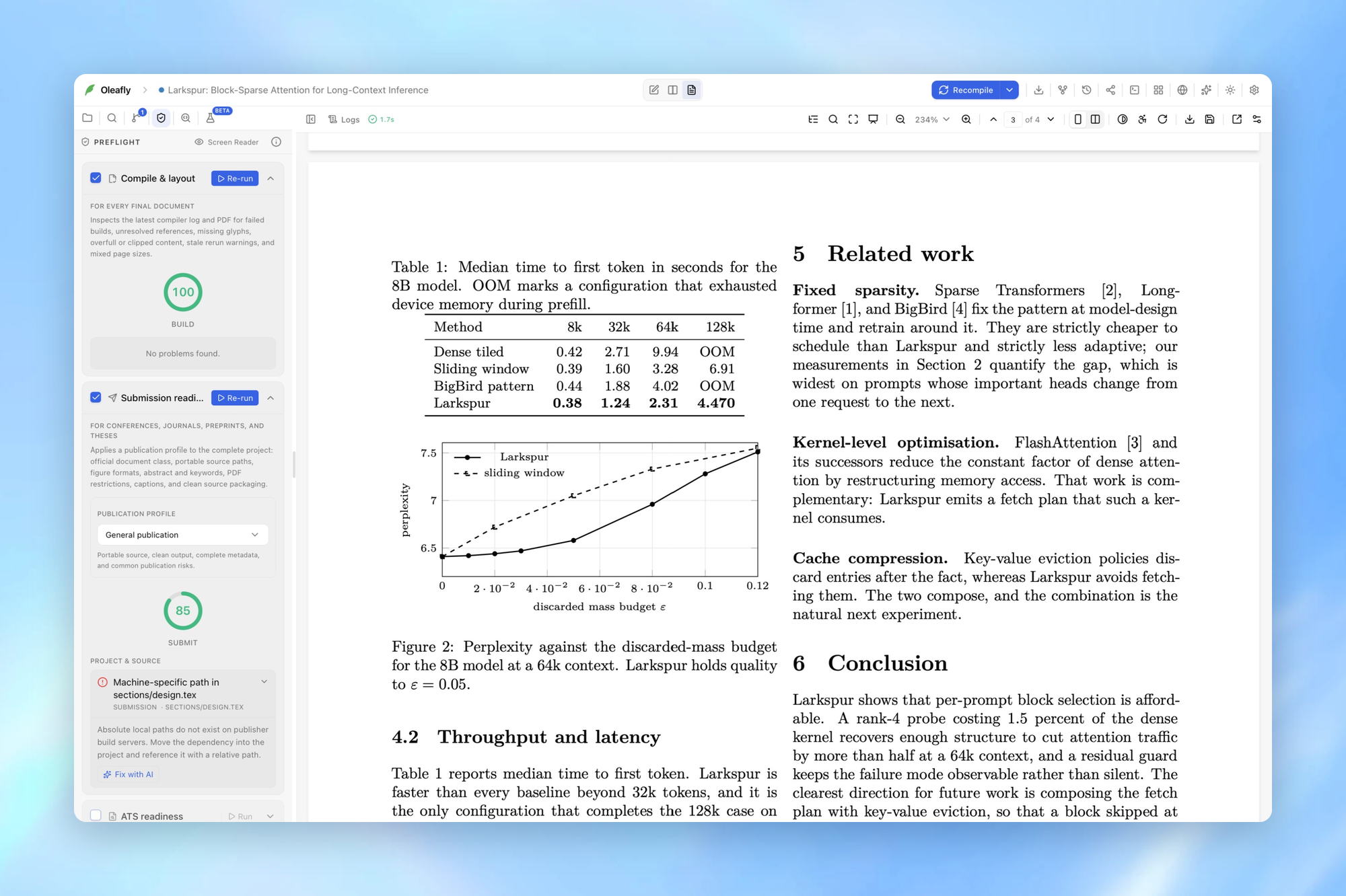Uncheck the Compile & layout checkbox

pos(96,178)
